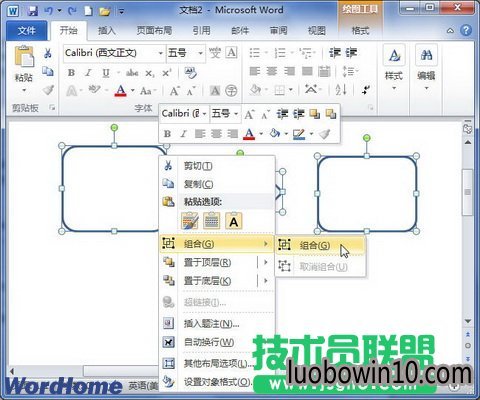480x400 pixels.
Task: Click the Grow Font icon in ribbon
Action: point(174,91)
